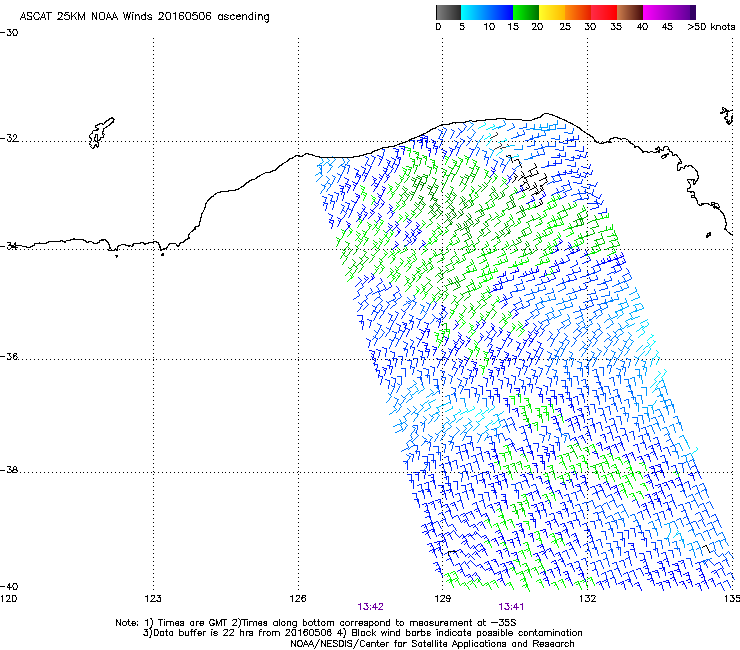
Task: Click the '>50 knots' legend label
Action: point(711,27)
